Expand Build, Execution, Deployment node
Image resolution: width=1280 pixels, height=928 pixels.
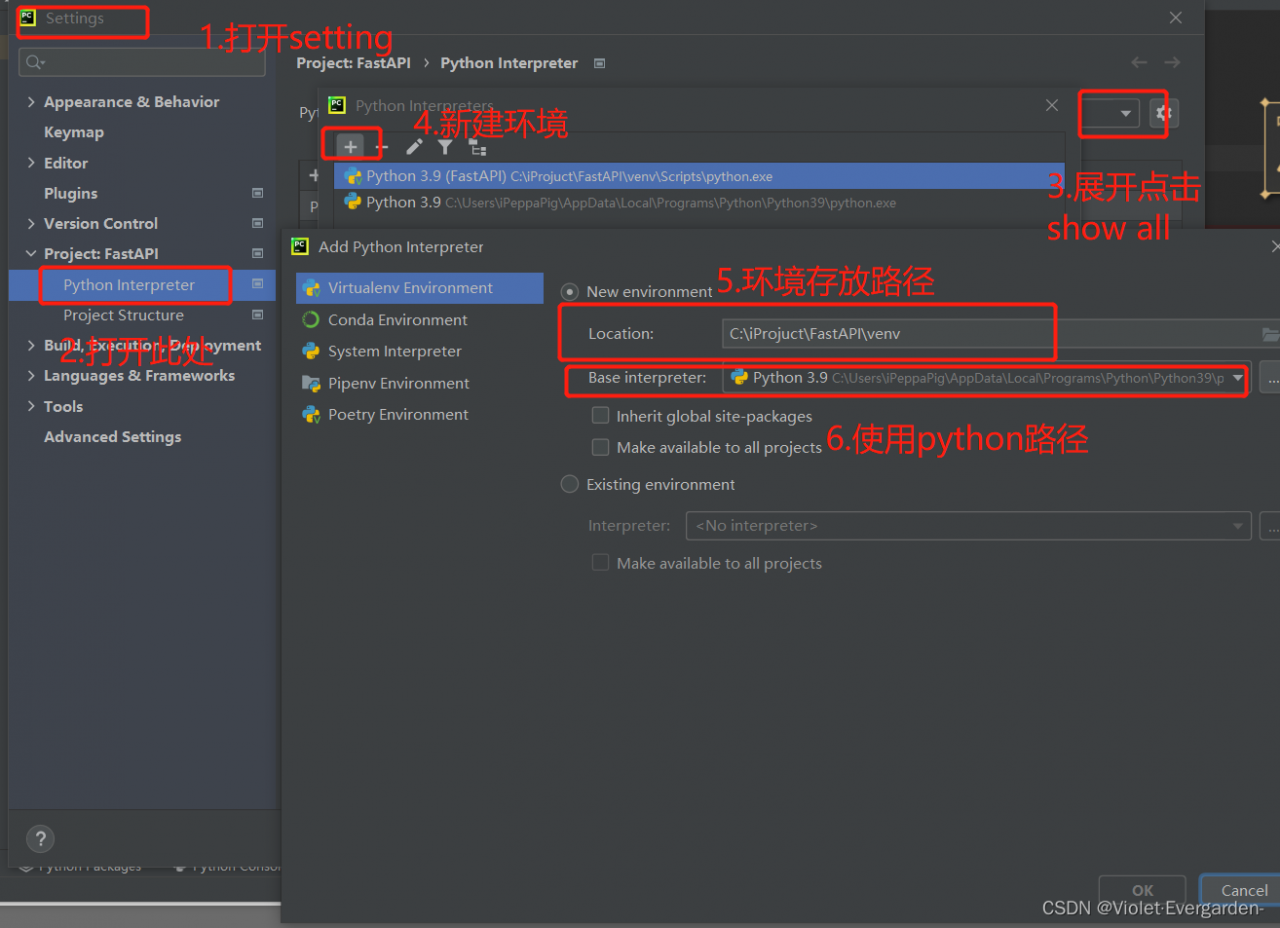coord(32,346)
